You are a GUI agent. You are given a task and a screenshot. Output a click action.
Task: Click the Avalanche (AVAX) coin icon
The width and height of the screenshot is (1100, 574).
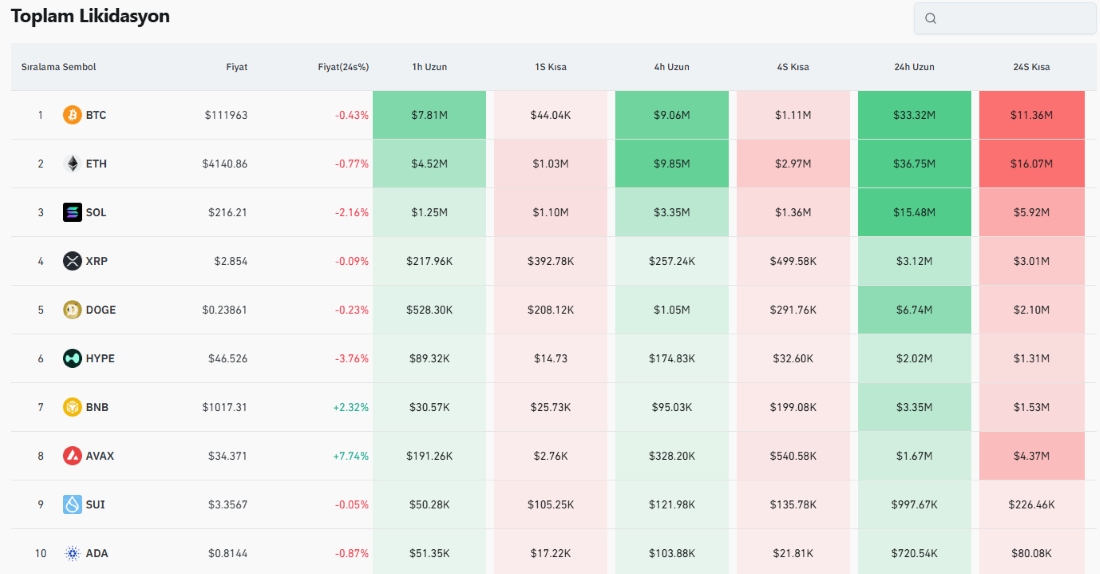coord(72,456)
